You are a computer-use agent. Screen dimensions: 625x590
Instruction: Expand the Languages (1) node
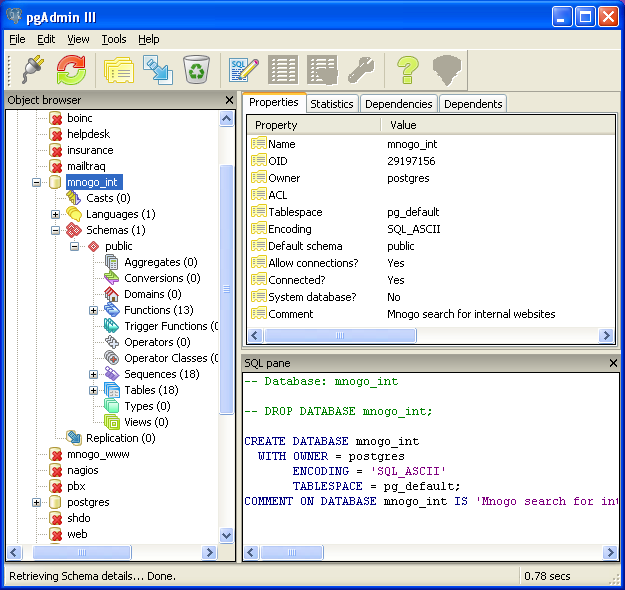(55, 214)
